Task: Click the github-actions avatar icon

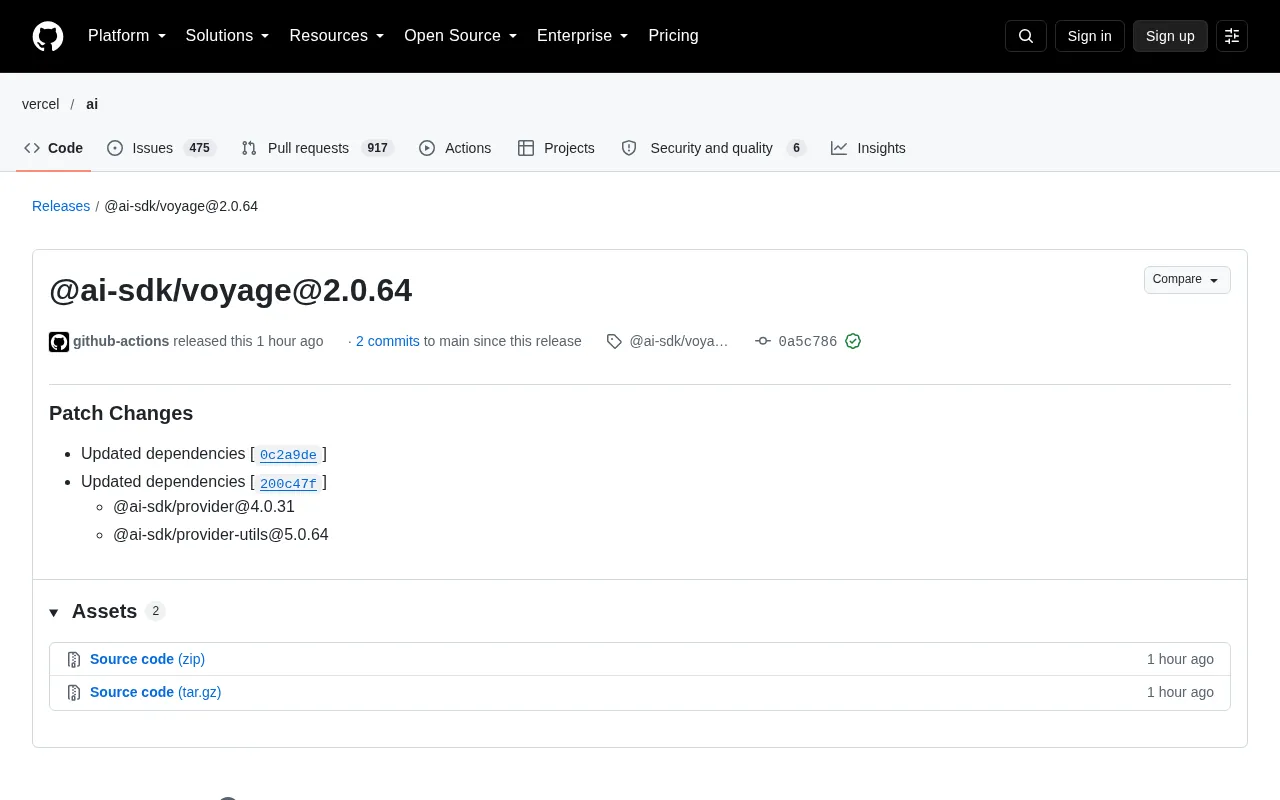Action: pos(59,342)
